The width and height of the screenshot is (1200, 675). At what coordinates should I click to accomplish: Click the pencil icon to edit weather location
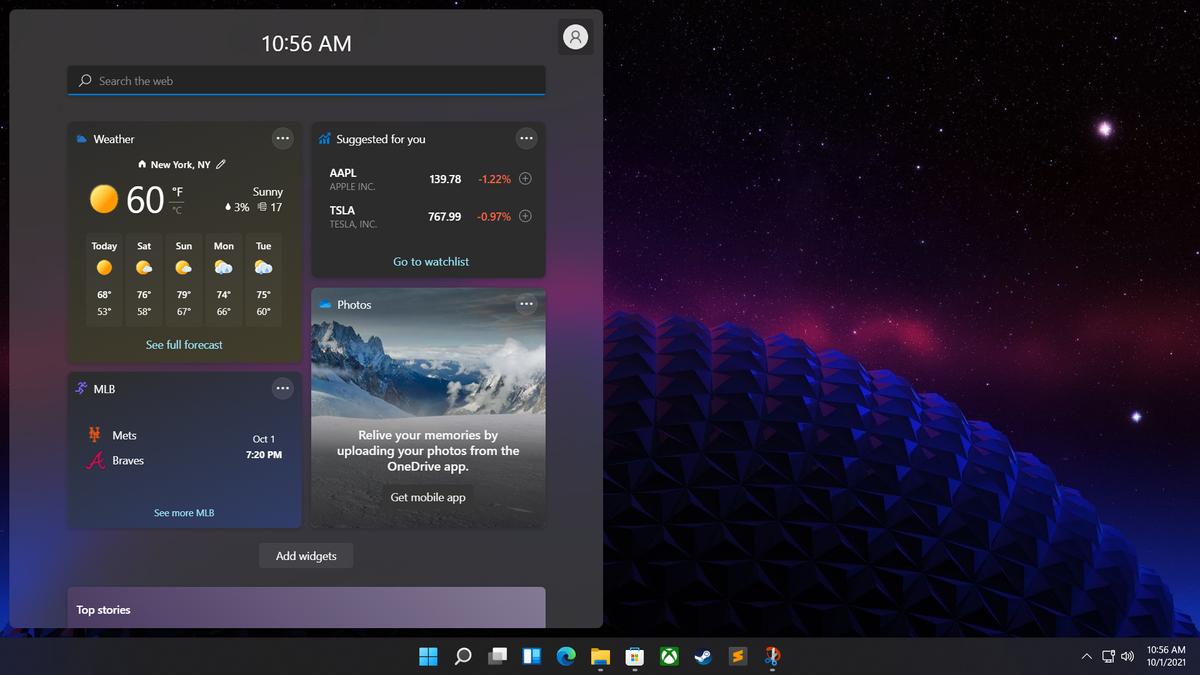click(221, 164)
